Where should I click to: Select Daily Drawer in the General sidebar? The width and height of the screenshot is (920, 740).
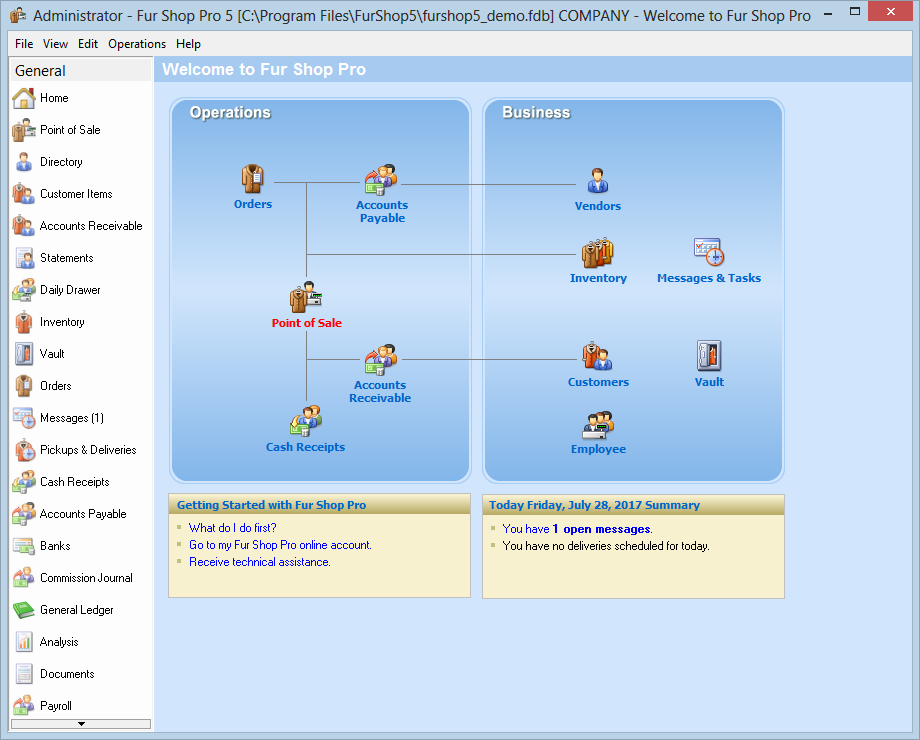(x=70, y=290)
